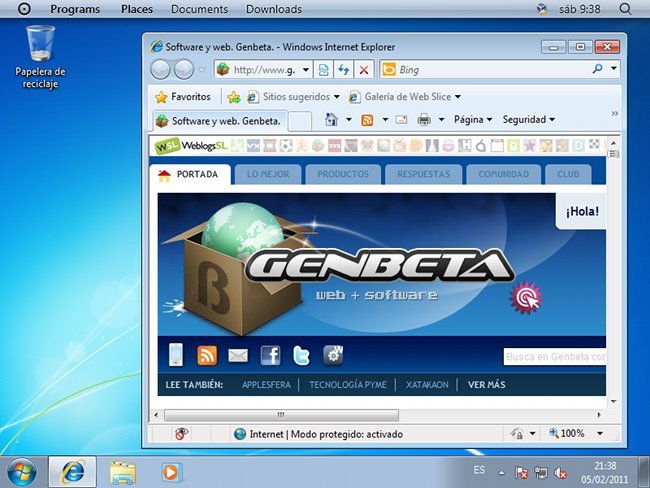Screen dimensions: 650x488
Task: Expand the Home button dropdown arrow
Action: pyautogui.click(x=349, y=119)
